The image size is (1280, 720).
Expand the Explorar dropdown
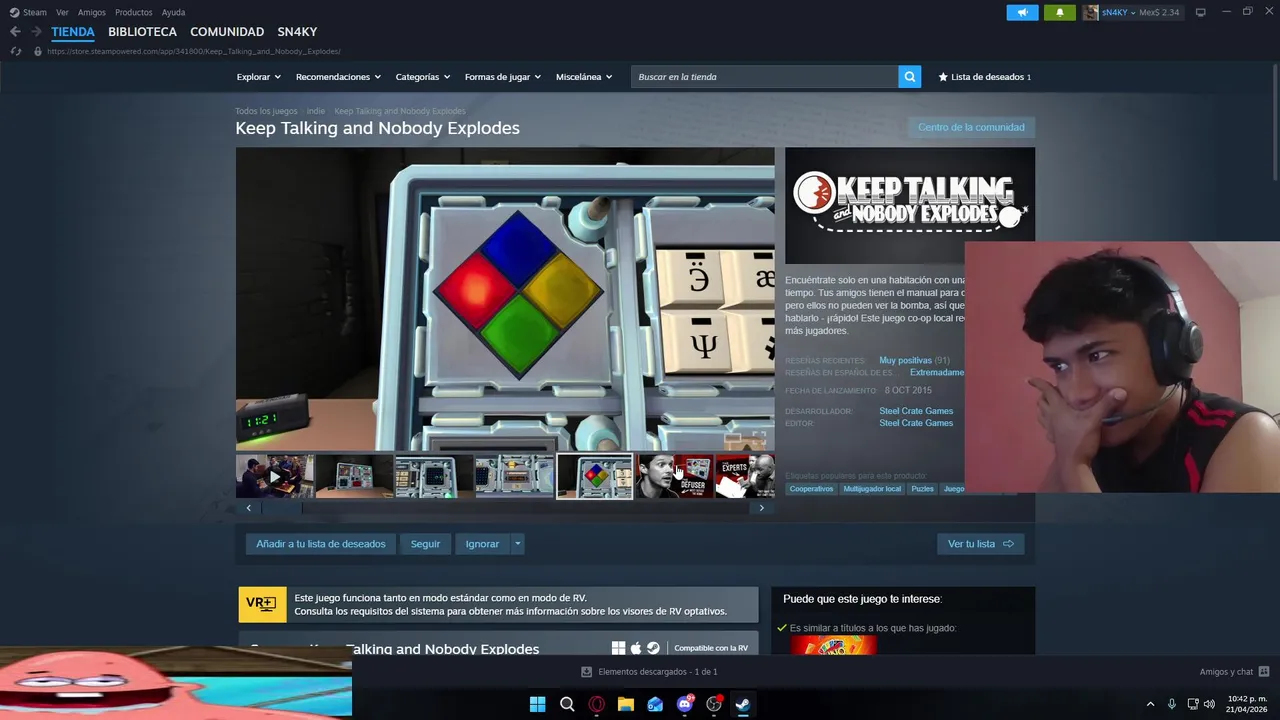[258, 77]
